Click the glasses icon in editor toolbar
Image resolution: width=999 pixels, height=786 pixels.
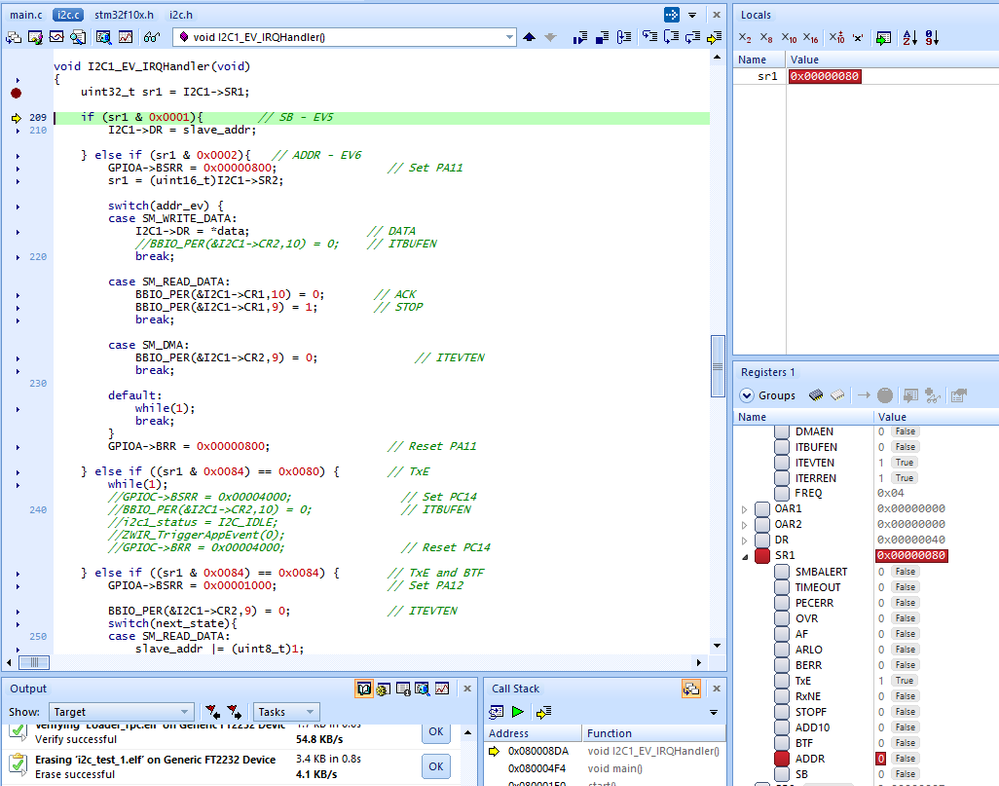coord(151,37)
